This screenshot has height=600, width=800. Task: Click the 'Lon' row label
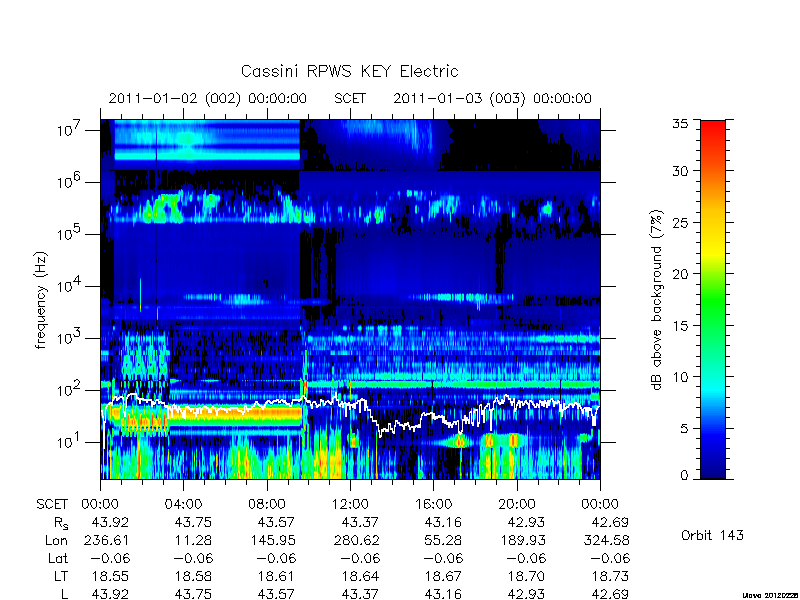56,540
